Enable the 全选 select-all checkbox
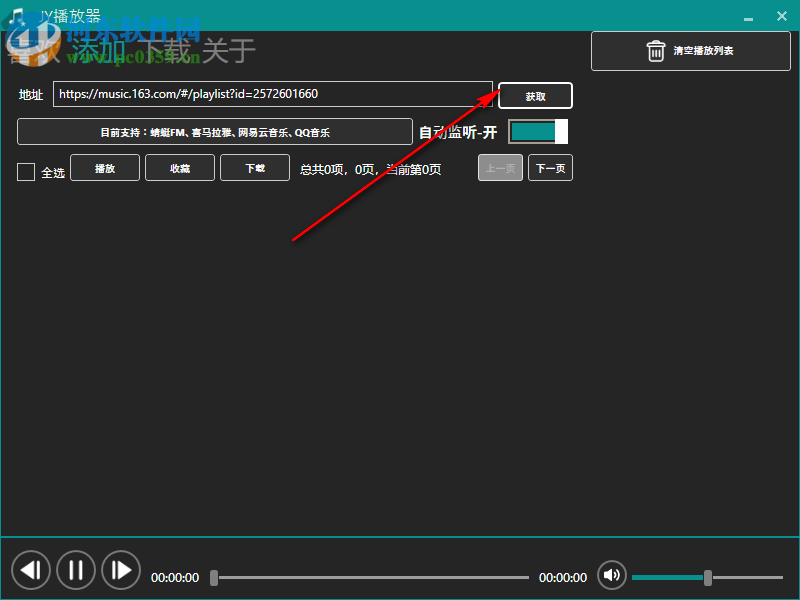The width and height of the screenshot is (800, 600). coord(25,171)
